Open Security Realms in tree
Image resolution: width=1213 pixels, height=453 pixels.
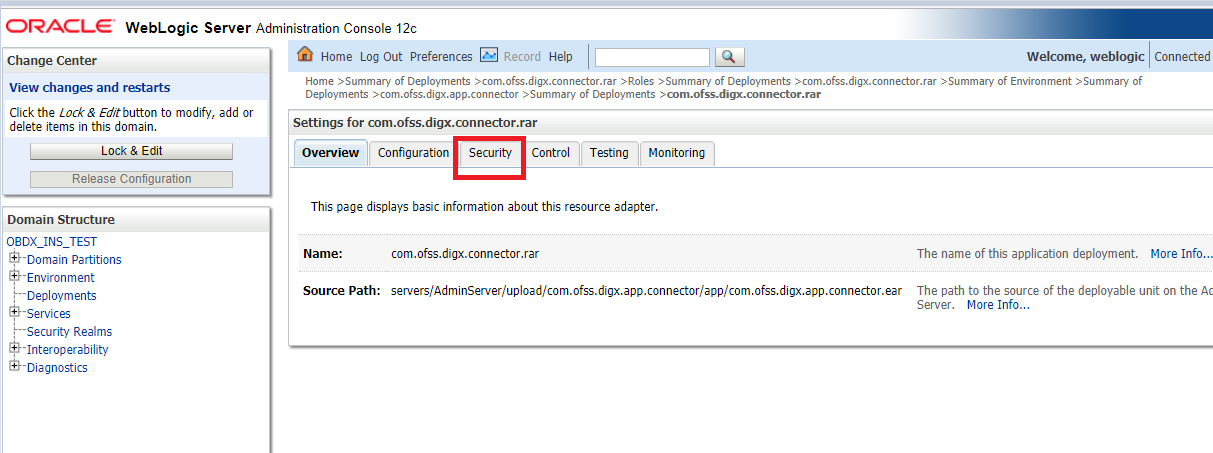69,332
